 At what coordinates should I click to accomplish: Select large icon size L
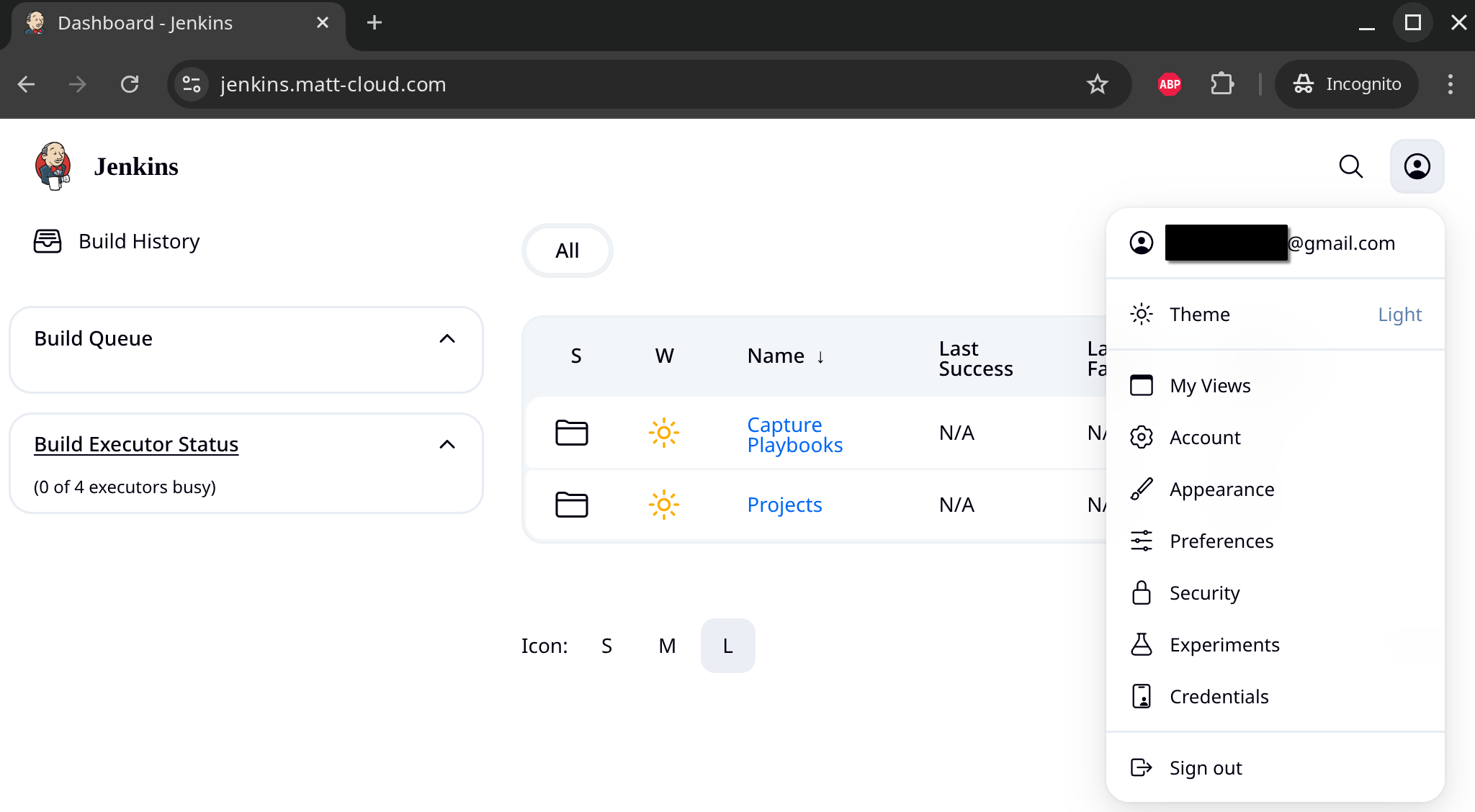pos(727,646)
